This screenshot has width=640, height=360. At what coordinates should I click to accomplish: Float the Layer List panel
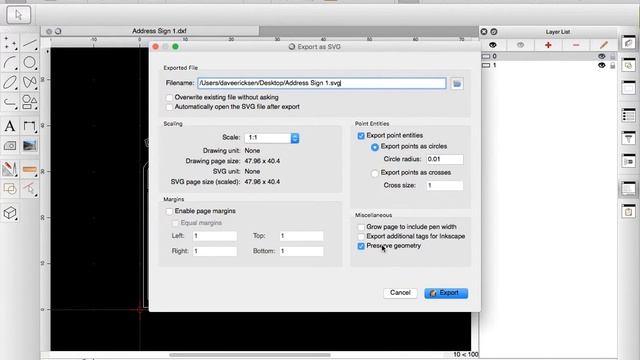coord(494,31)
